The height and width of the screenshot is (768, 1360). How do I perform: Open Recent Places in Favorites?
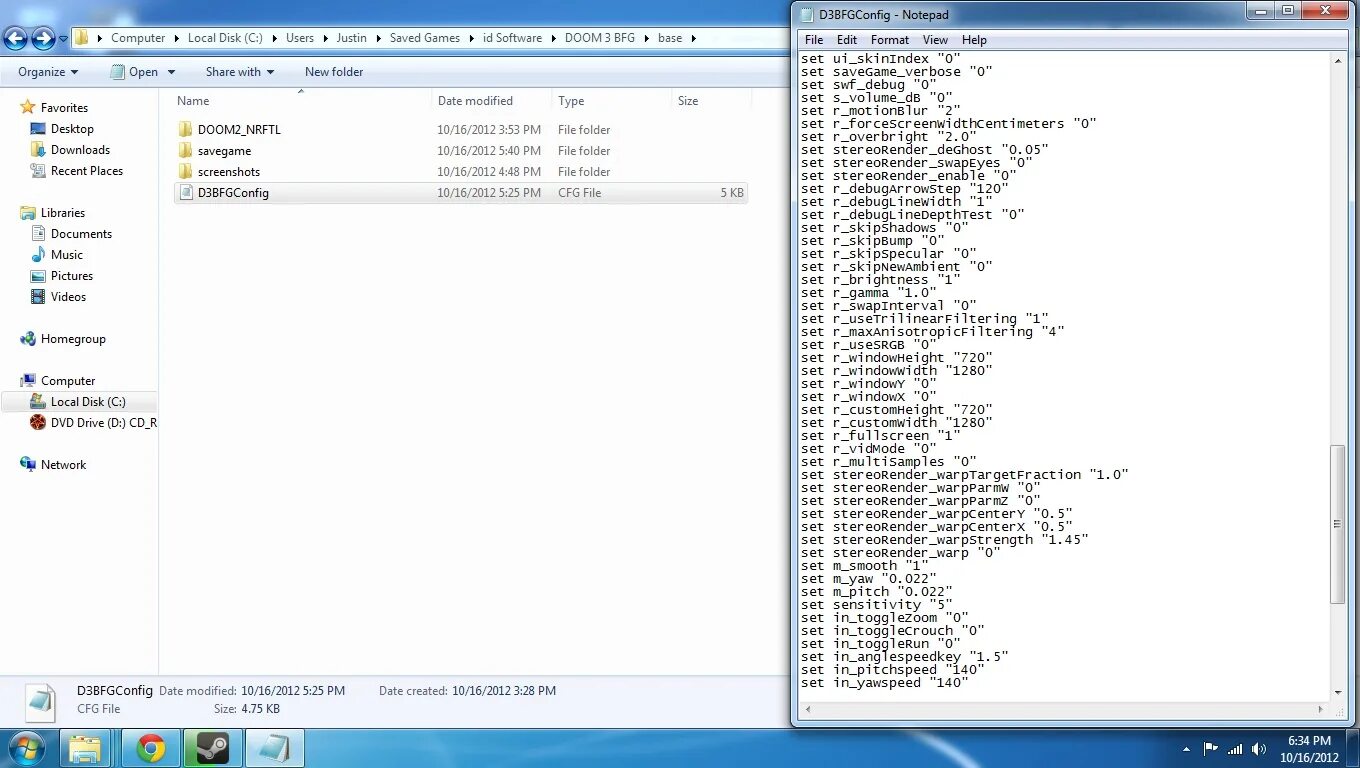[x=87, y=171]
